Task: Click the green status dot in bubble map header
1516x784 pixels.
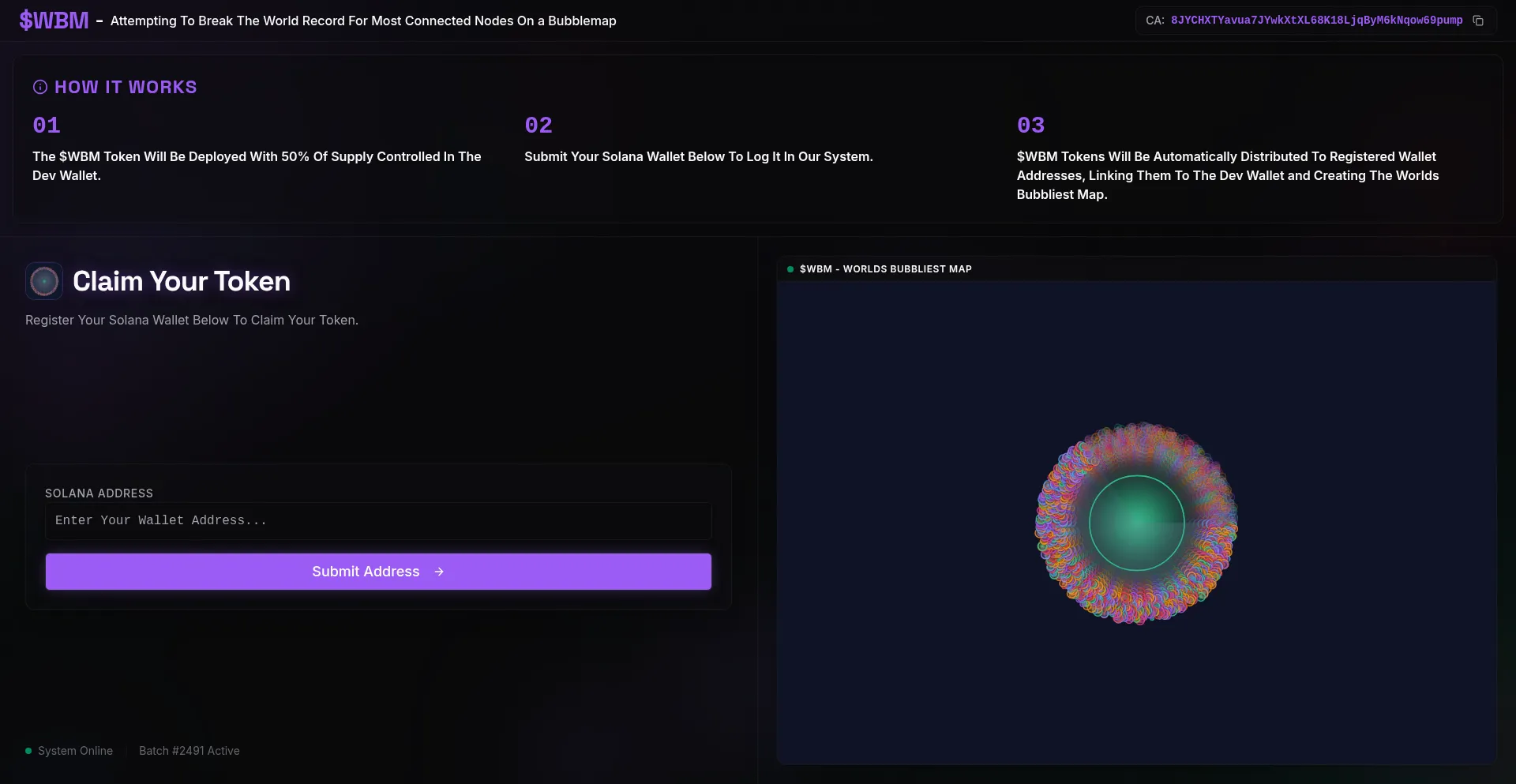Action: tap(790, 269)
